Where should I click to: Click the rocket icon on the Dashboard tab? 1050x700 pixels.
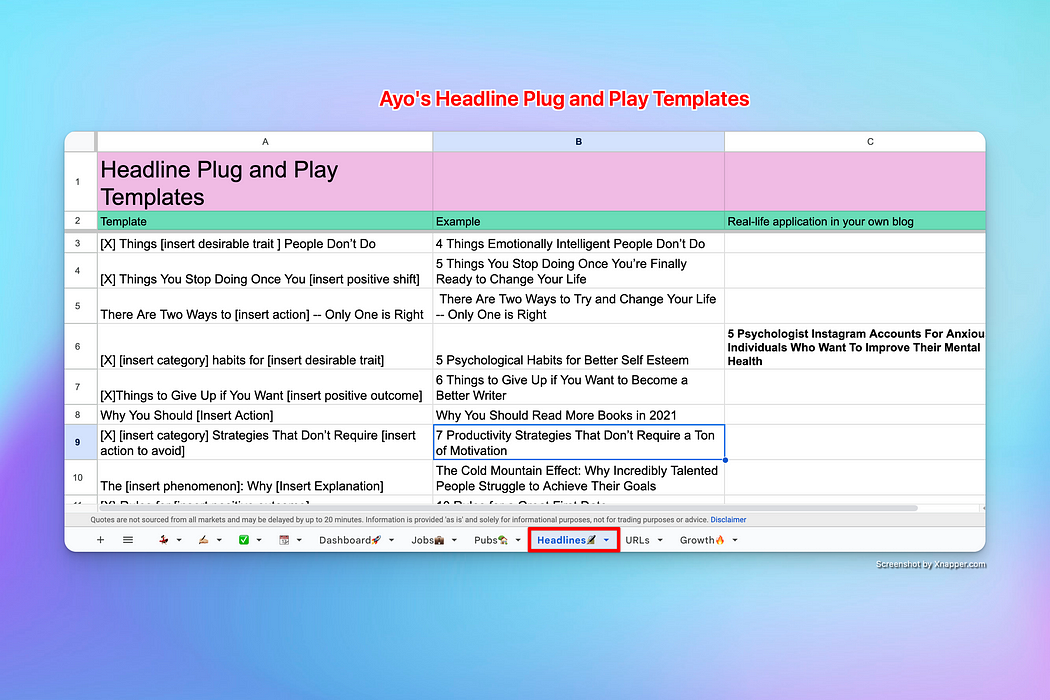click(x=375, y=540)
